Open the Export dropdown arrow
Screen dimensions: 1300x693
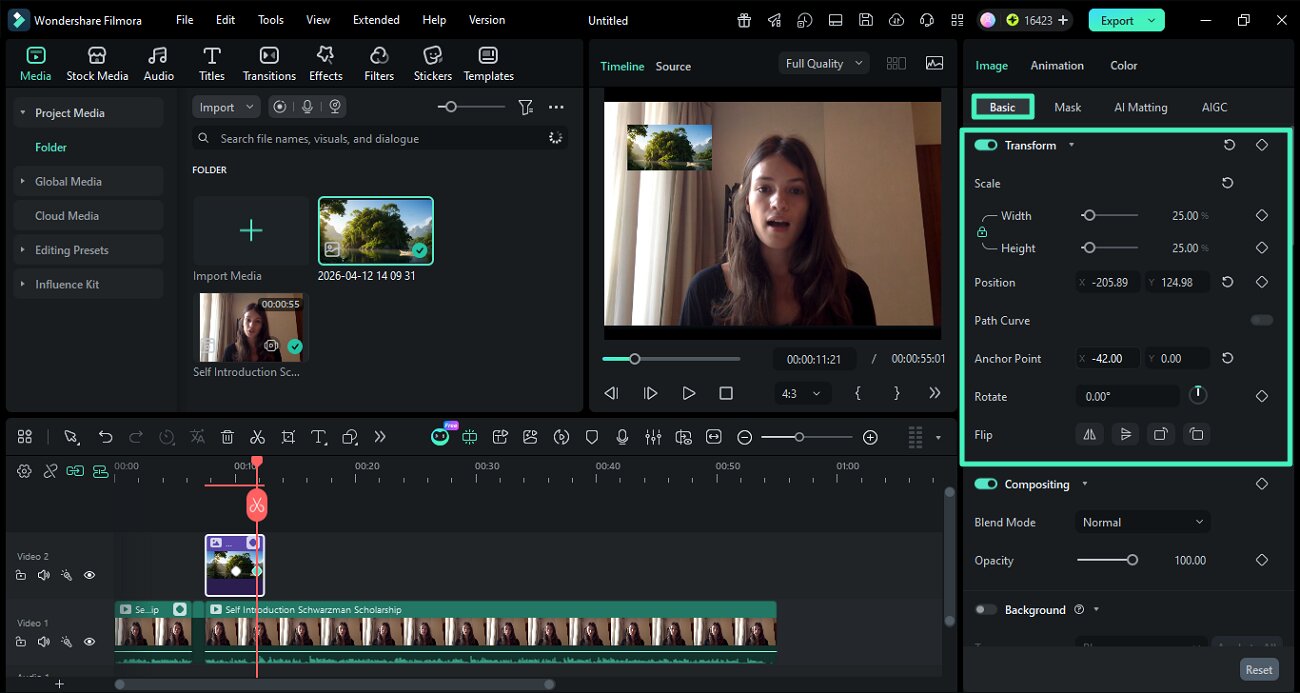pyautogui.click(x=1153, y=20)
